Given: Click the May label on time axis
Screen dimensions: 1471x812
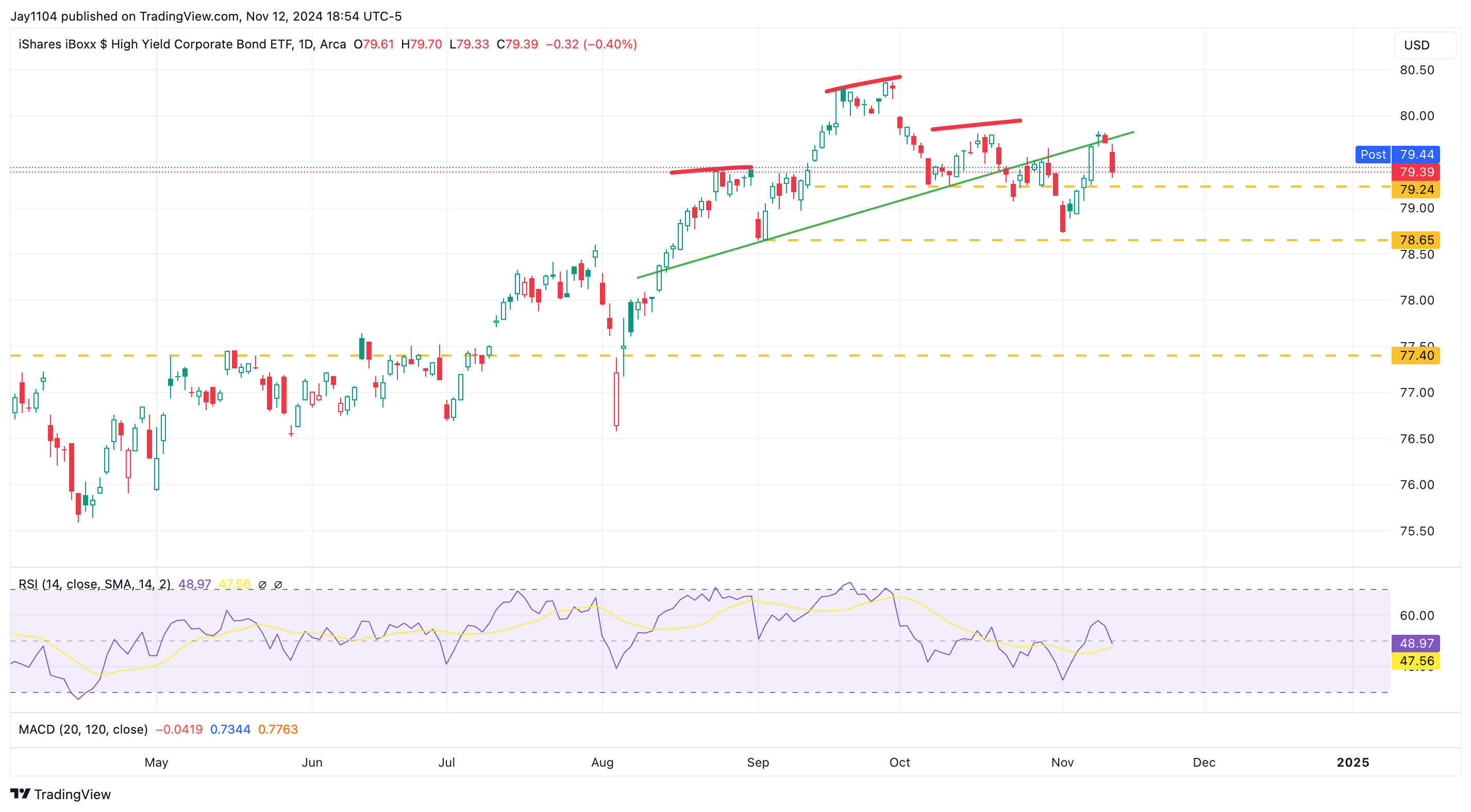Looking at the screenshot, I should point(157,763).
